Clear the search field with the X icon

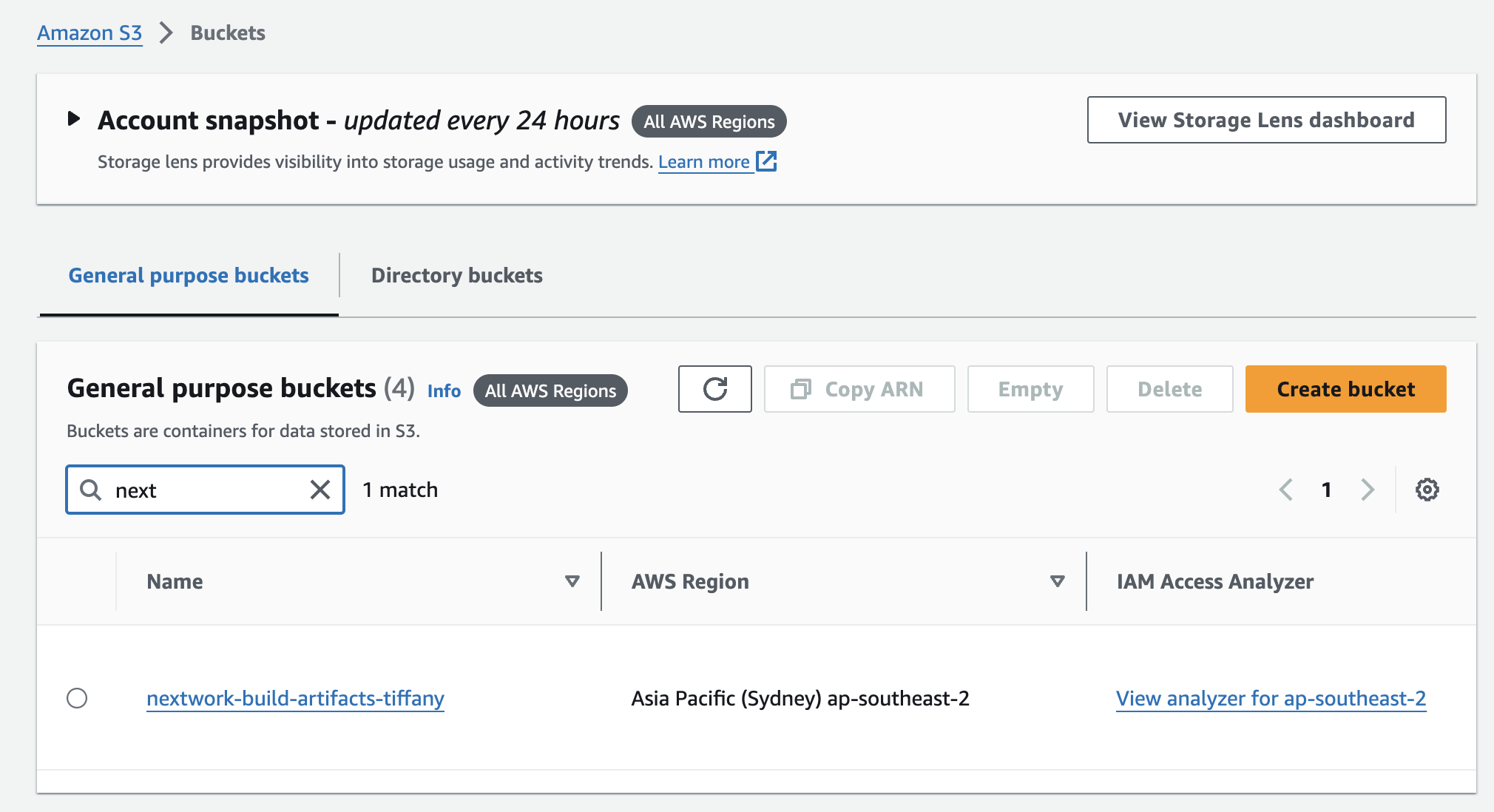[x=320, y=490]
